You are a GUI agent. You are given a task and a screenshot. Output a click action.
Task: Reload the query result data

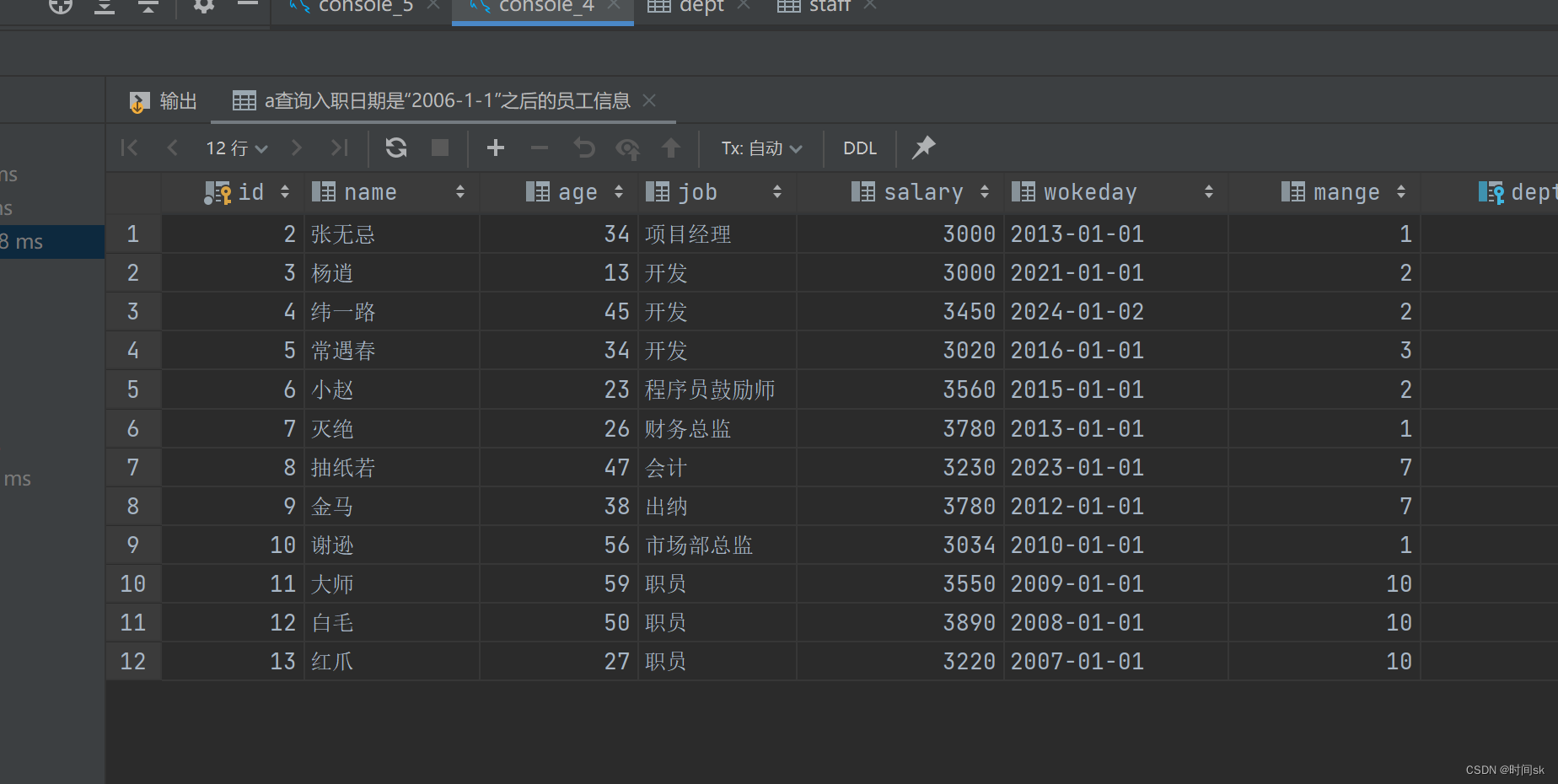pos(396,148)
